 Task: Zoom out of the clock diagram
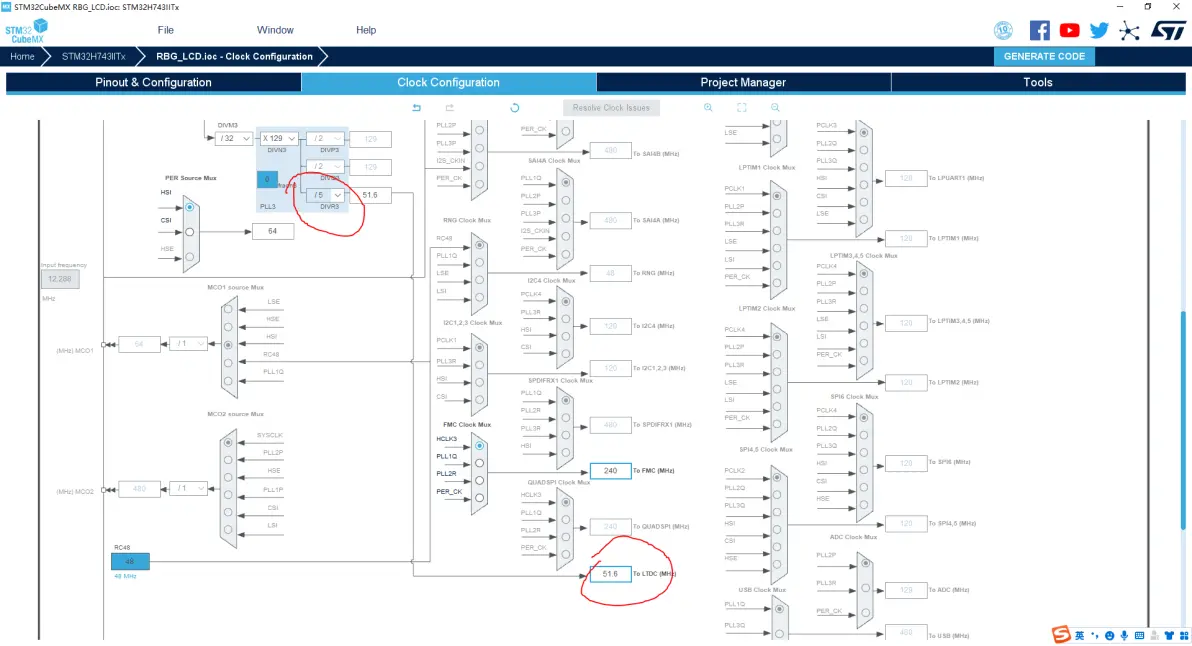pos(775,108)
